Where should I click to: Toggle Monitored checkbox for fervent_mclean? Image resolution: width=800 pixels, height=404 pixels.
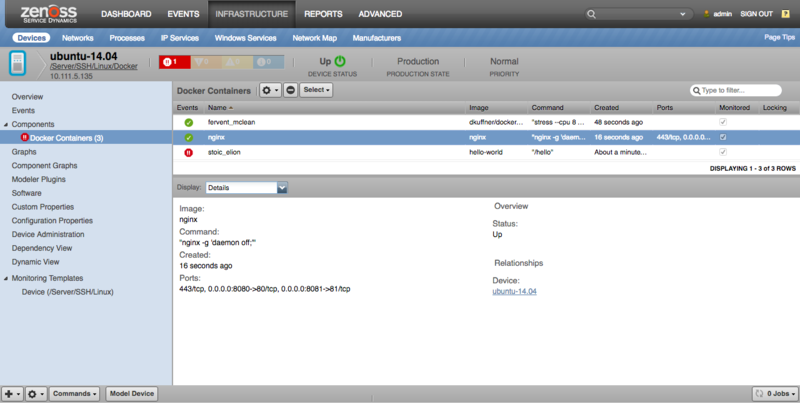(x=723, y=122)
